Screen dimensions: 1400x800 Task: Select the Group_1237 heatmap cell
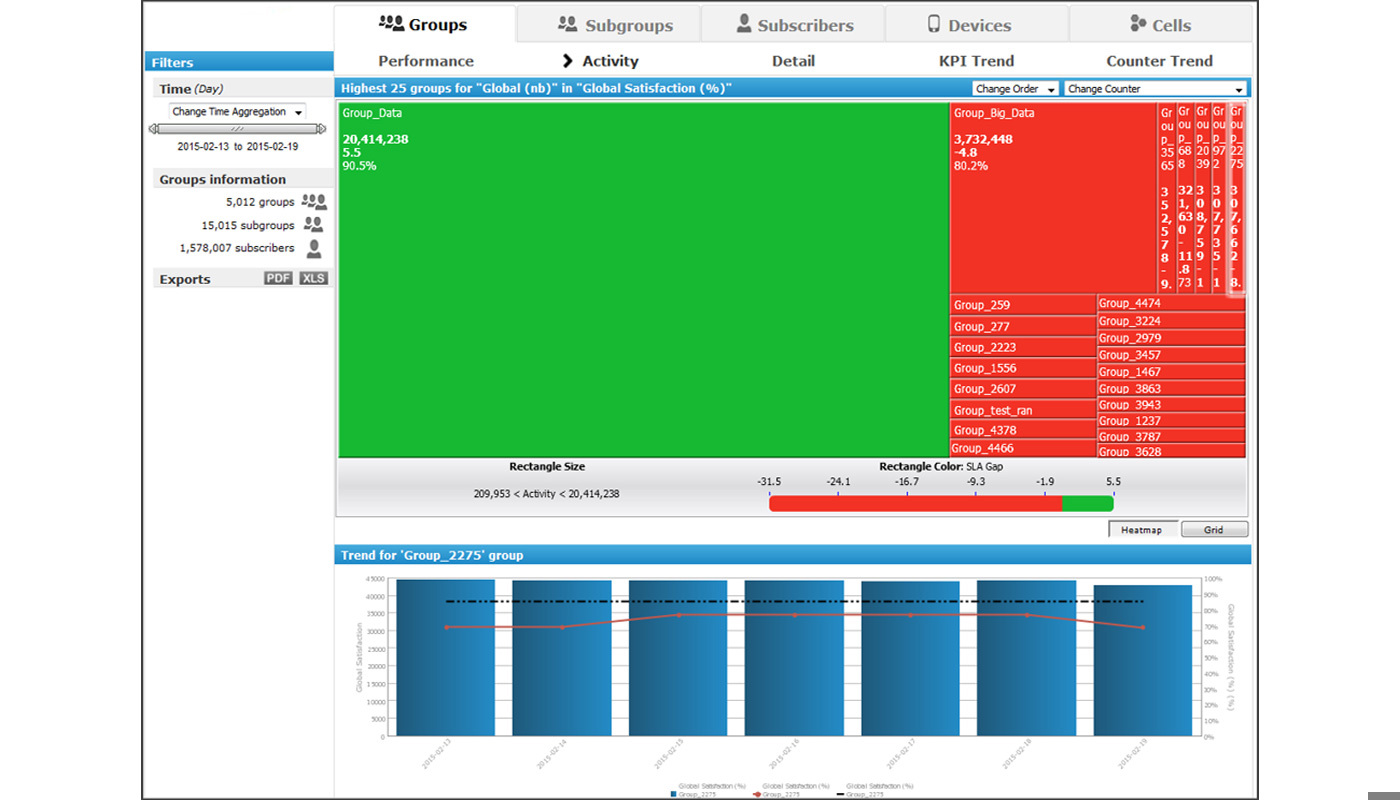[1171, 420]
